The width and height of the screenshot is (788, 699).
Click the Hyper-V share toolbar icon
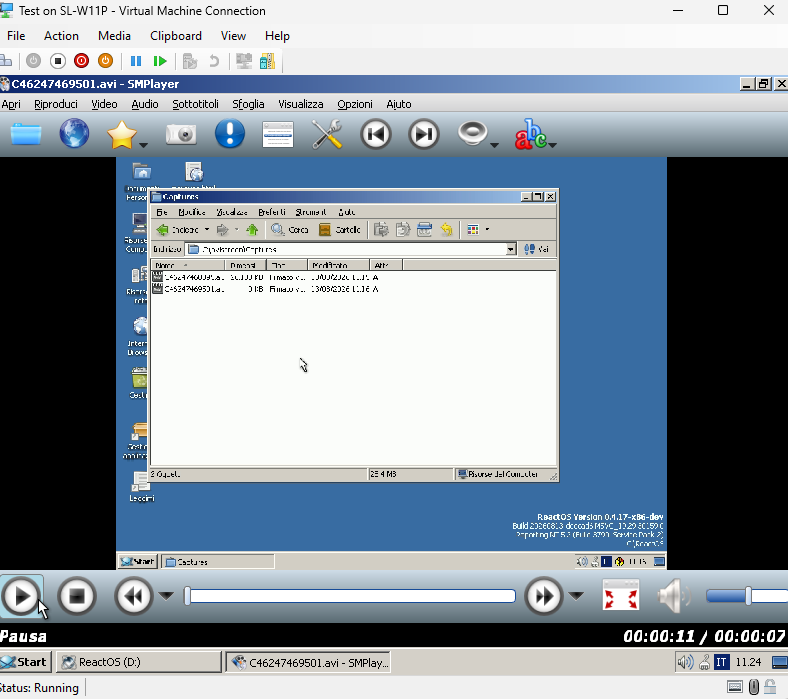pyautogui.click(x=267, y=61)
